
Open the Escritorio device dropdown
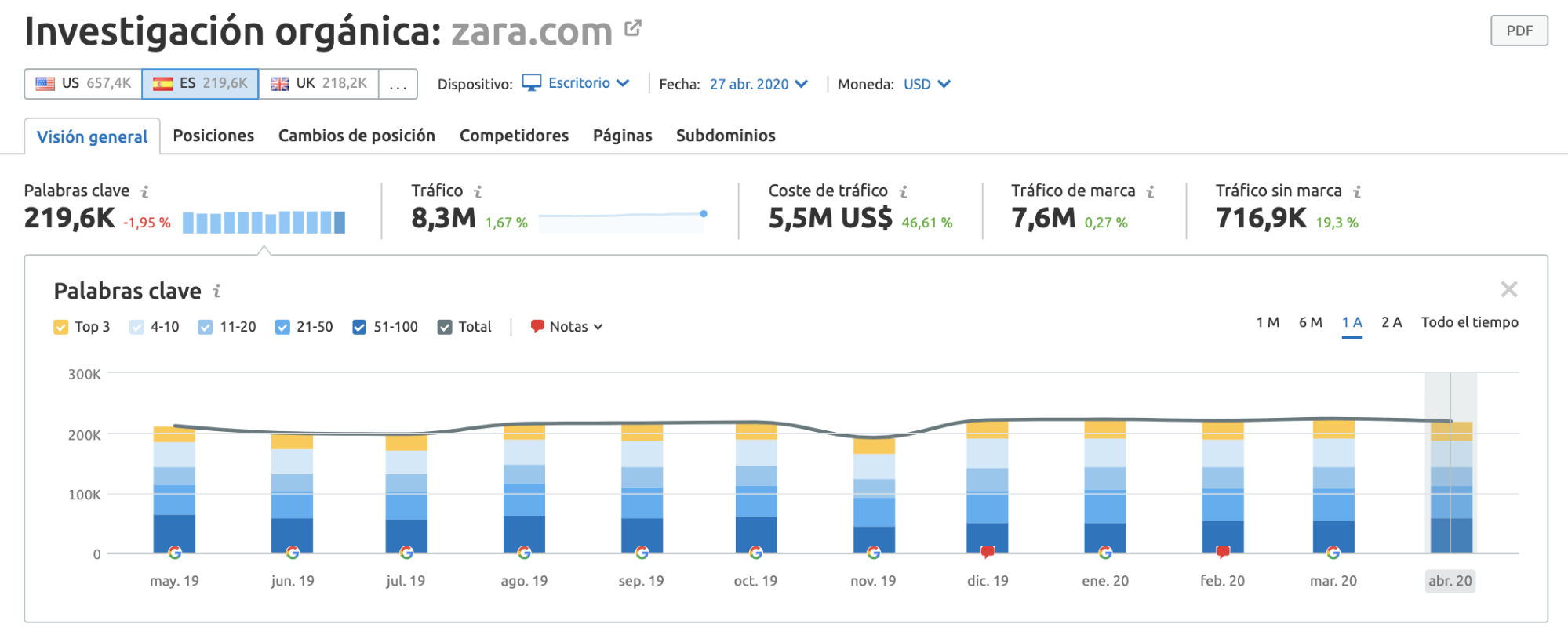[577, 83]
